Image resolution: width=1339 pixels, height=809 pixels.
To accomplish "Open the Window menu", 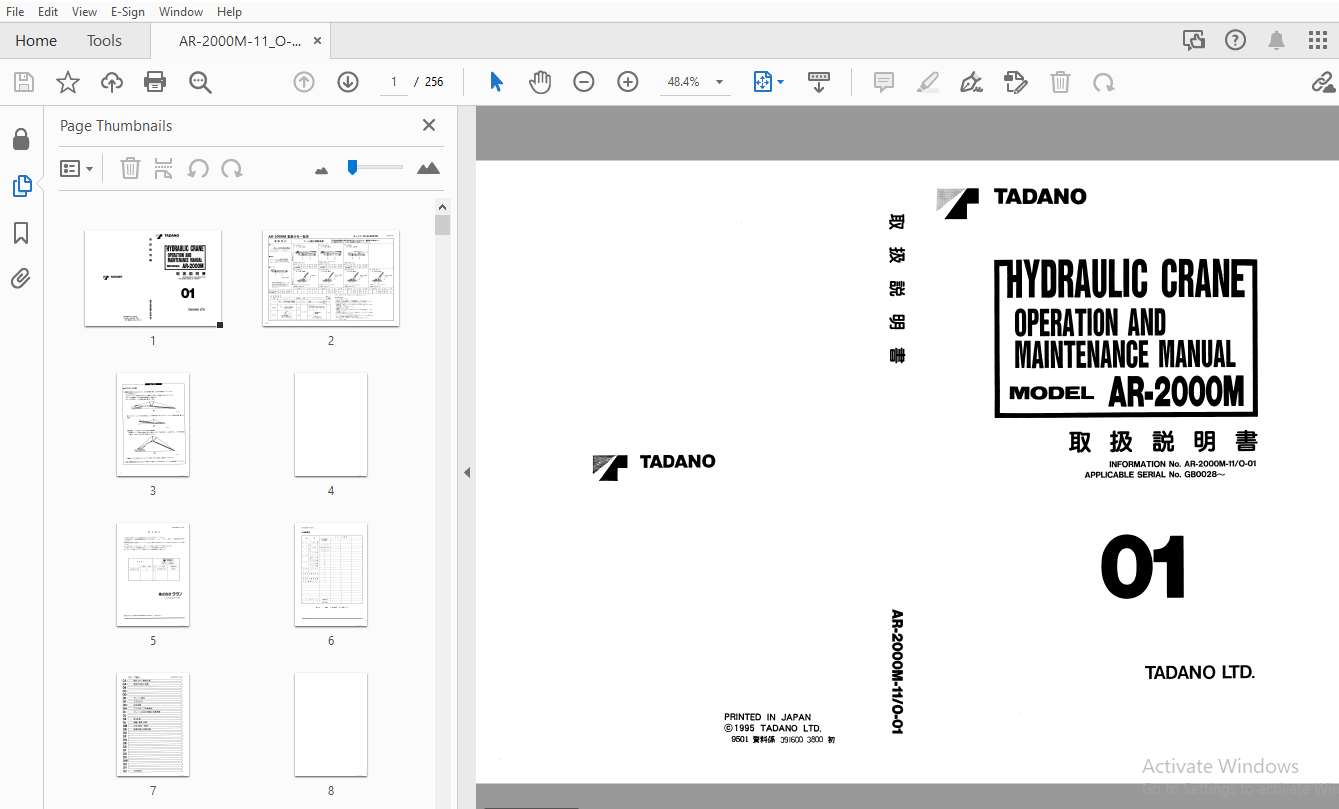I will click(181, 11).
